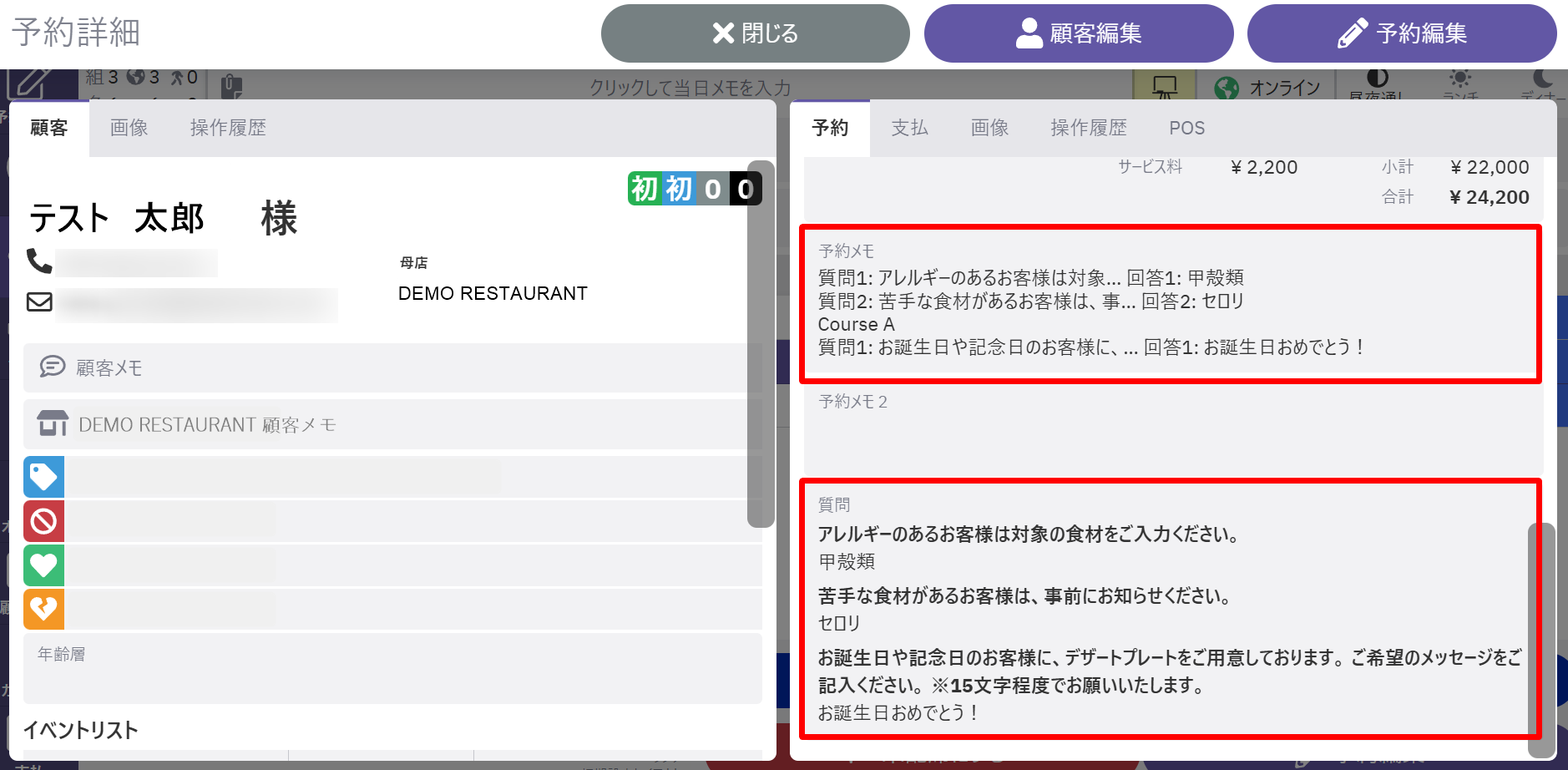
Task: Click the 顧客メモ speech bubble icon
Action: tap(53, 367)
